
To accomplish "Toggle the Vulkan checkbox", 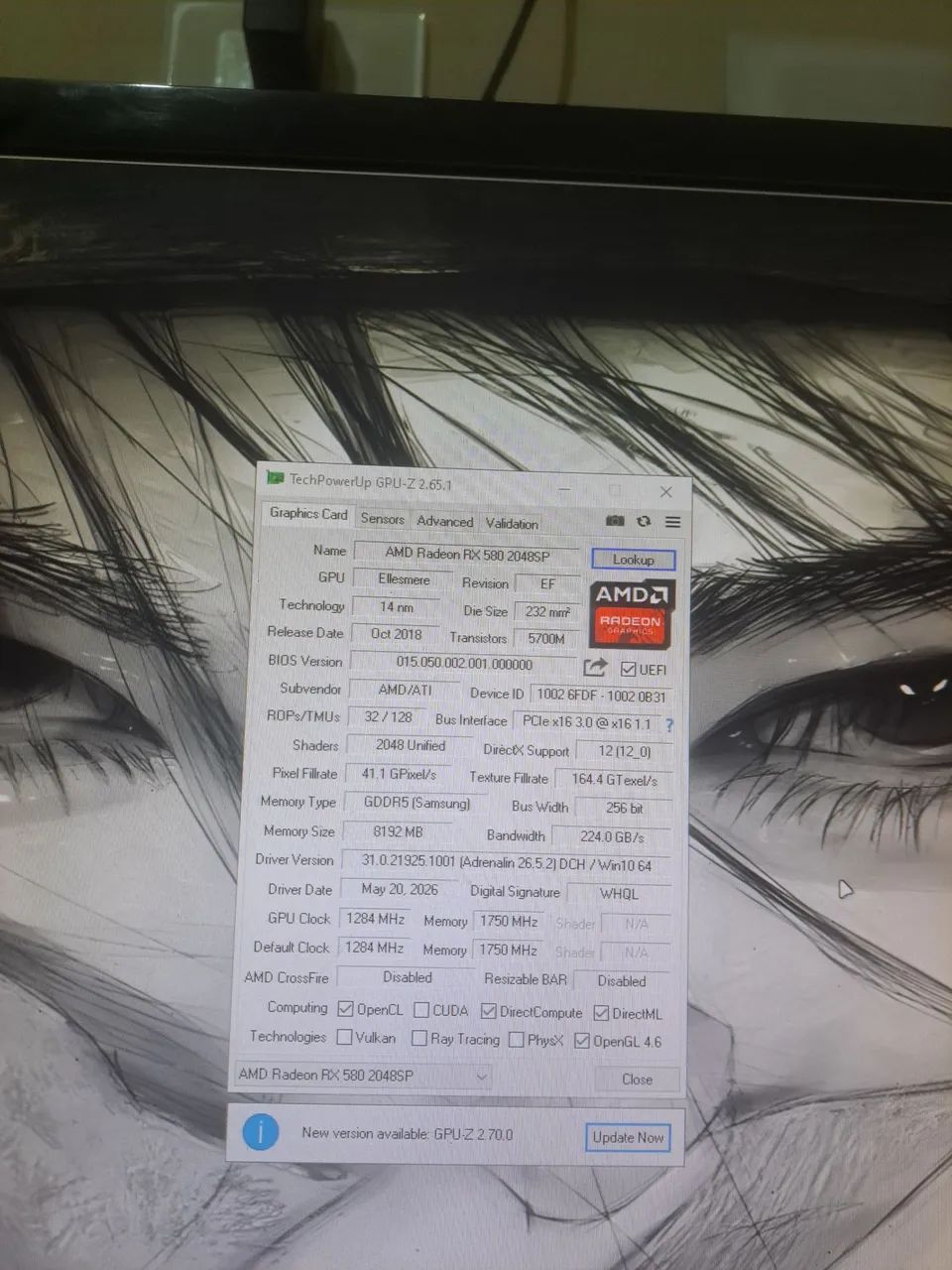I will (x=344, y=1037).
